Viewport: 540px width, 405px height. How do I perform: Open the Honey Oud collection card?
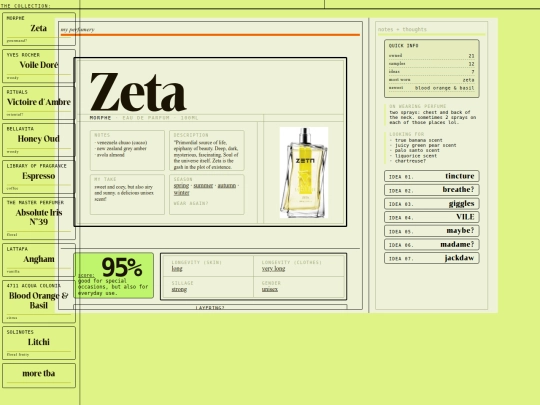(39, 140)
